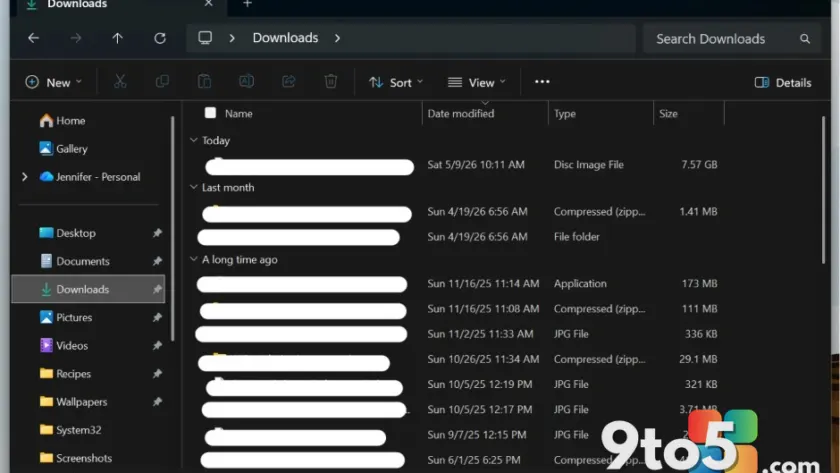Tick the select-all checkbox beside Name

[x=211, y=112]
